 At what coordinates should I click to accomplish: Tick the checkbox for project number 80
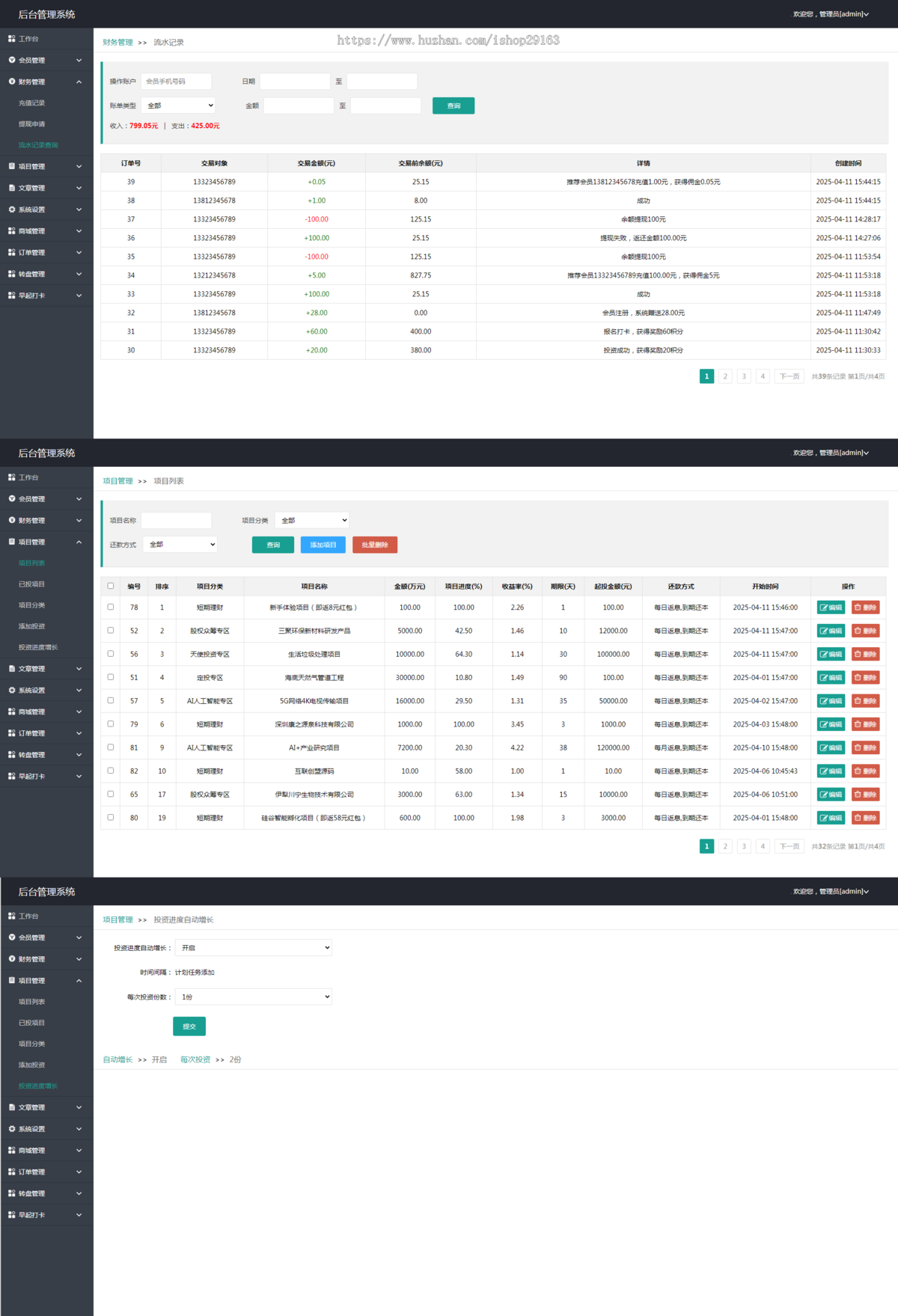tap(111, 817)
